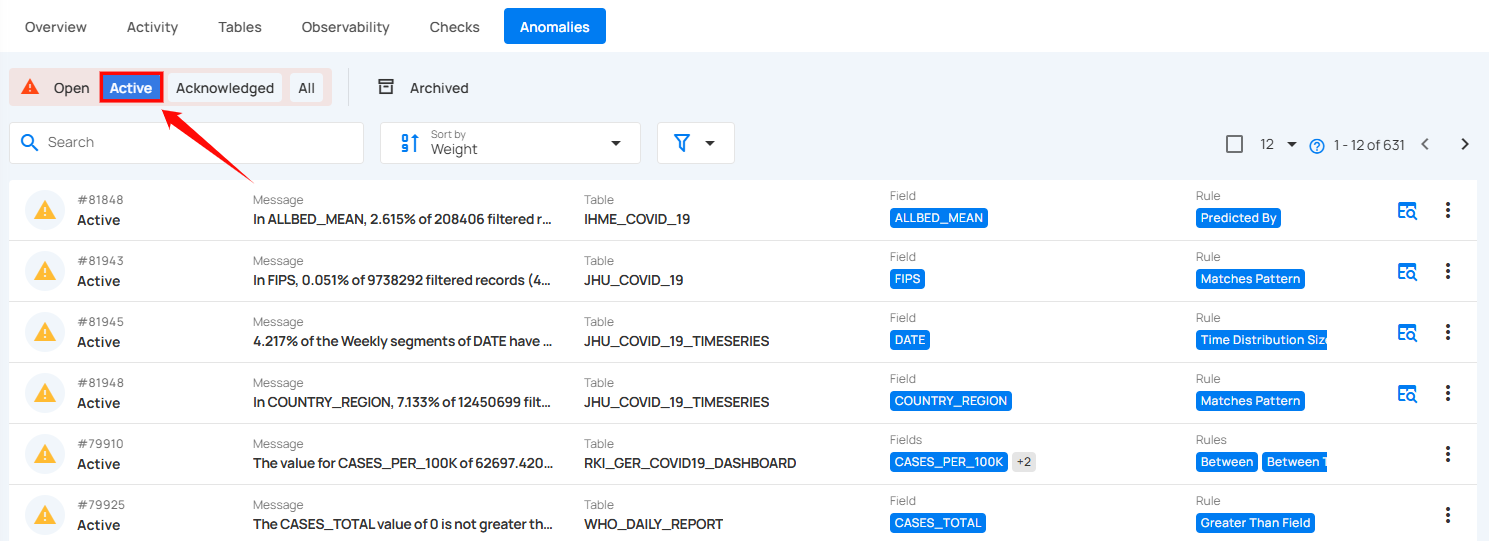
Task: Open the filter funnel dropdown
Action: (x=695, y=143)
